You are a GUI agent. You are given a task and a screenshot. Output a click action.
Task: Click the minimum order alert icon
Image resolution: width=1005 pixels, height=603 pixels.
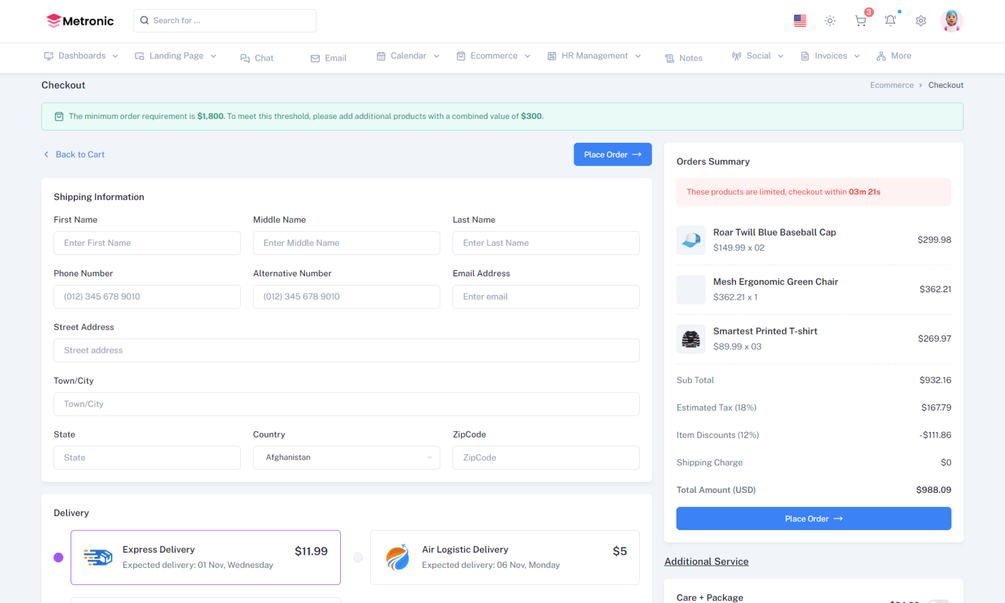point(59,117)
